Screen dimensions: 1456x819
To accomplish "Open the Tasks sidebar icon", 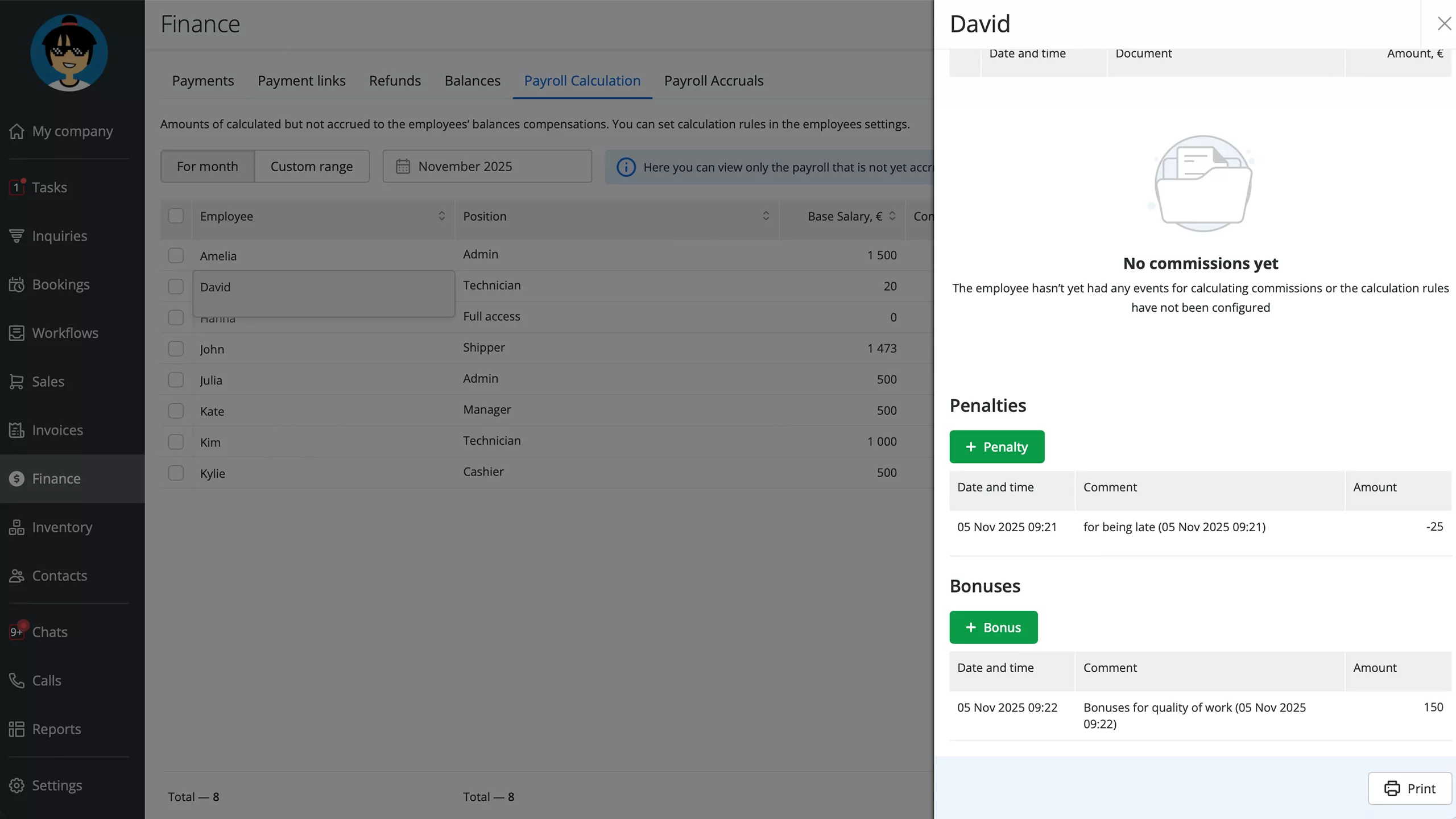I will tap(17, 187).
